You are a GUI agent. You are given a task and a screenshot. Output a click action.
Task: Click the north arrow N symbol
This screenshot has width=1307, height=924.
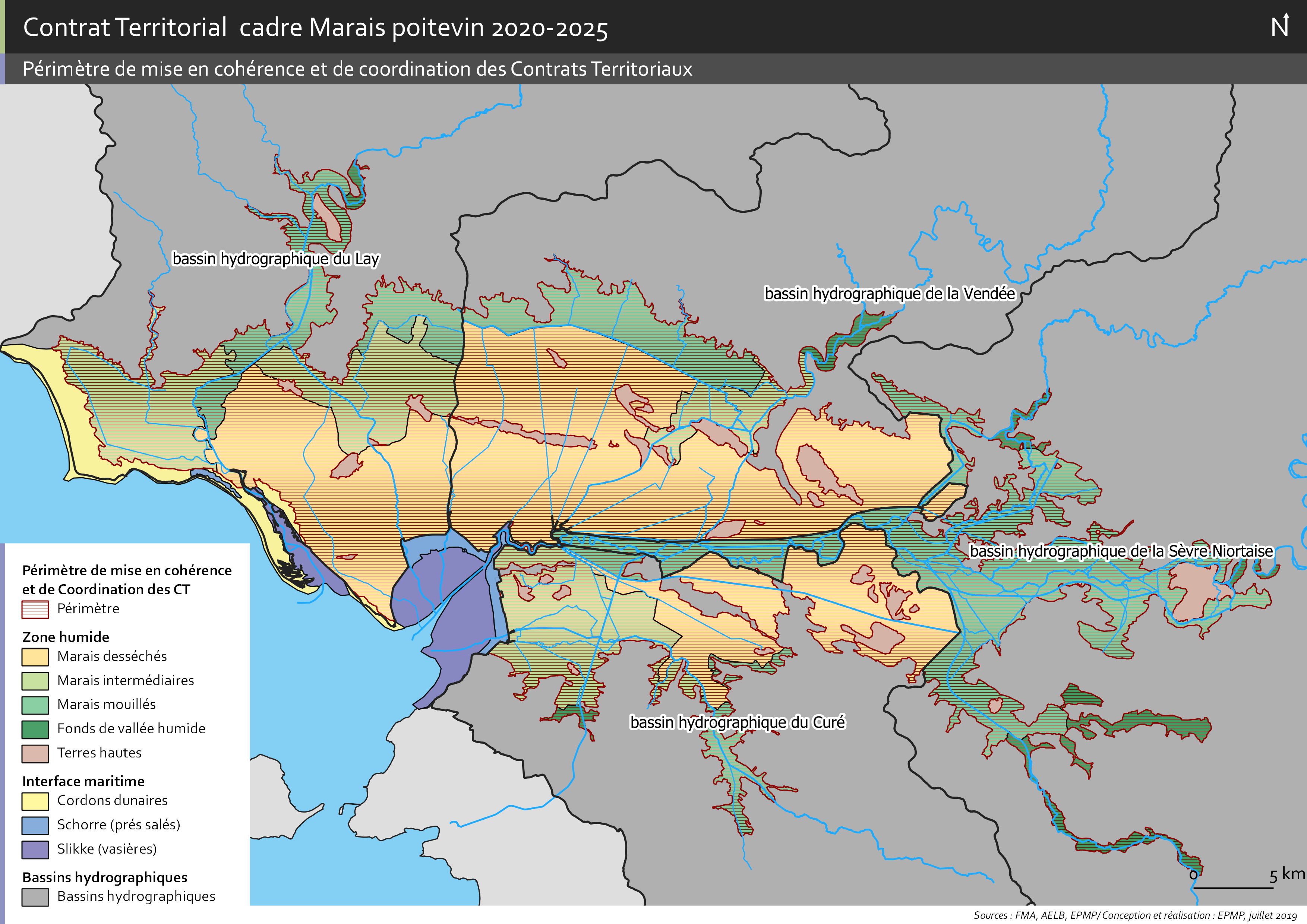click(1280, 25)
